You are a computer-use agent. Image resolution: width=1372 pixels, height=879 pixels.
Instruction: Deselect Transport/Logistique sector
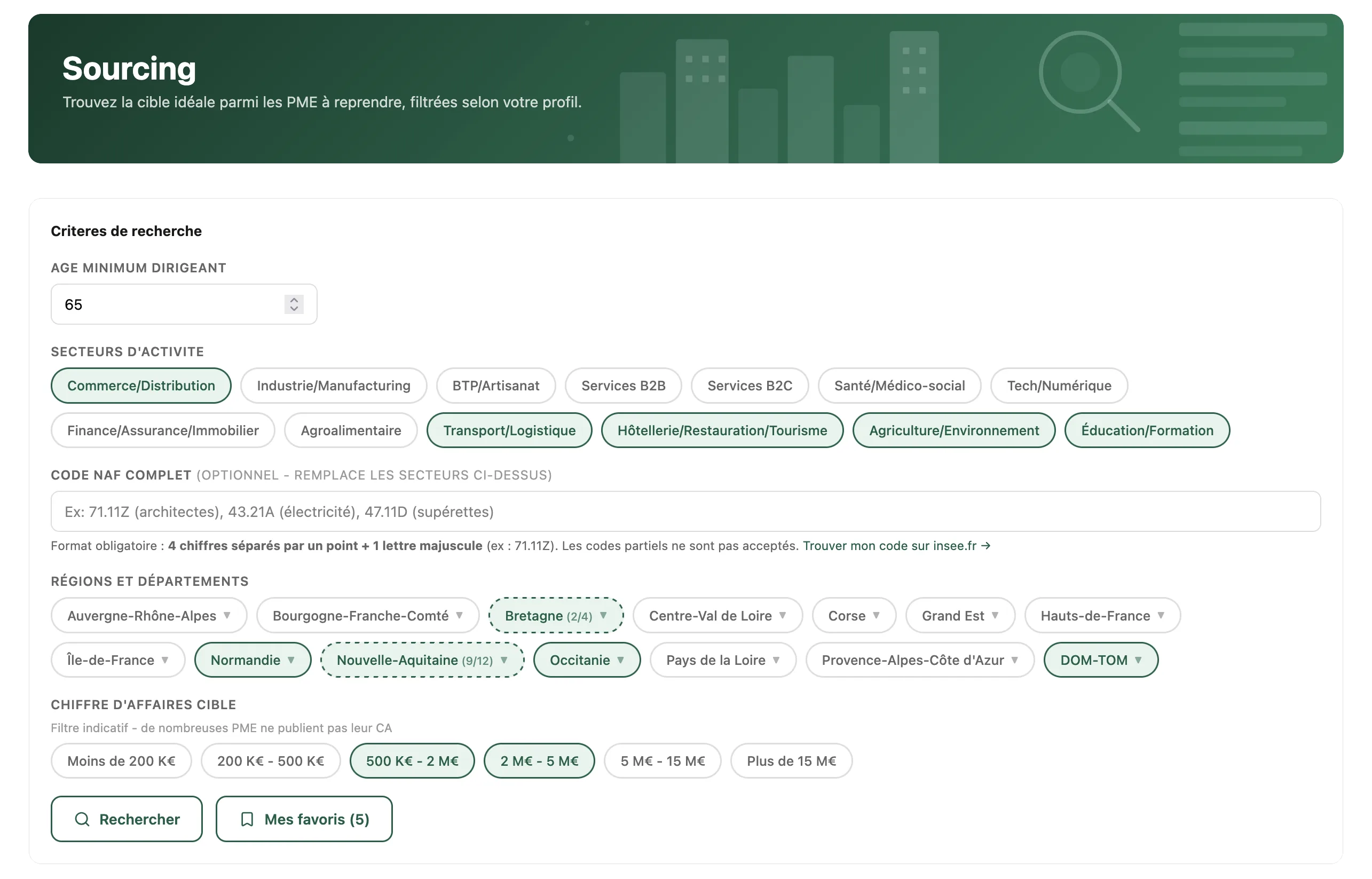(x=509, y=430)
